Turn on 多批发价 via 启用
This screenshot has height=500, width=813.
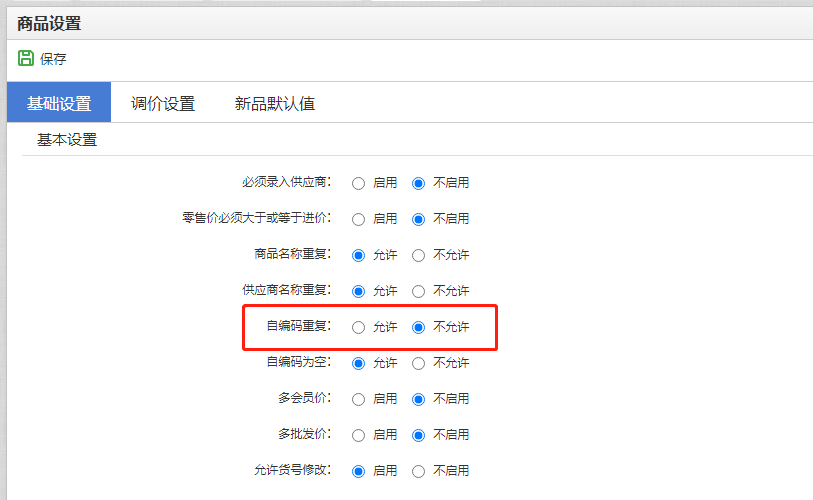click(x=358, y=435)
